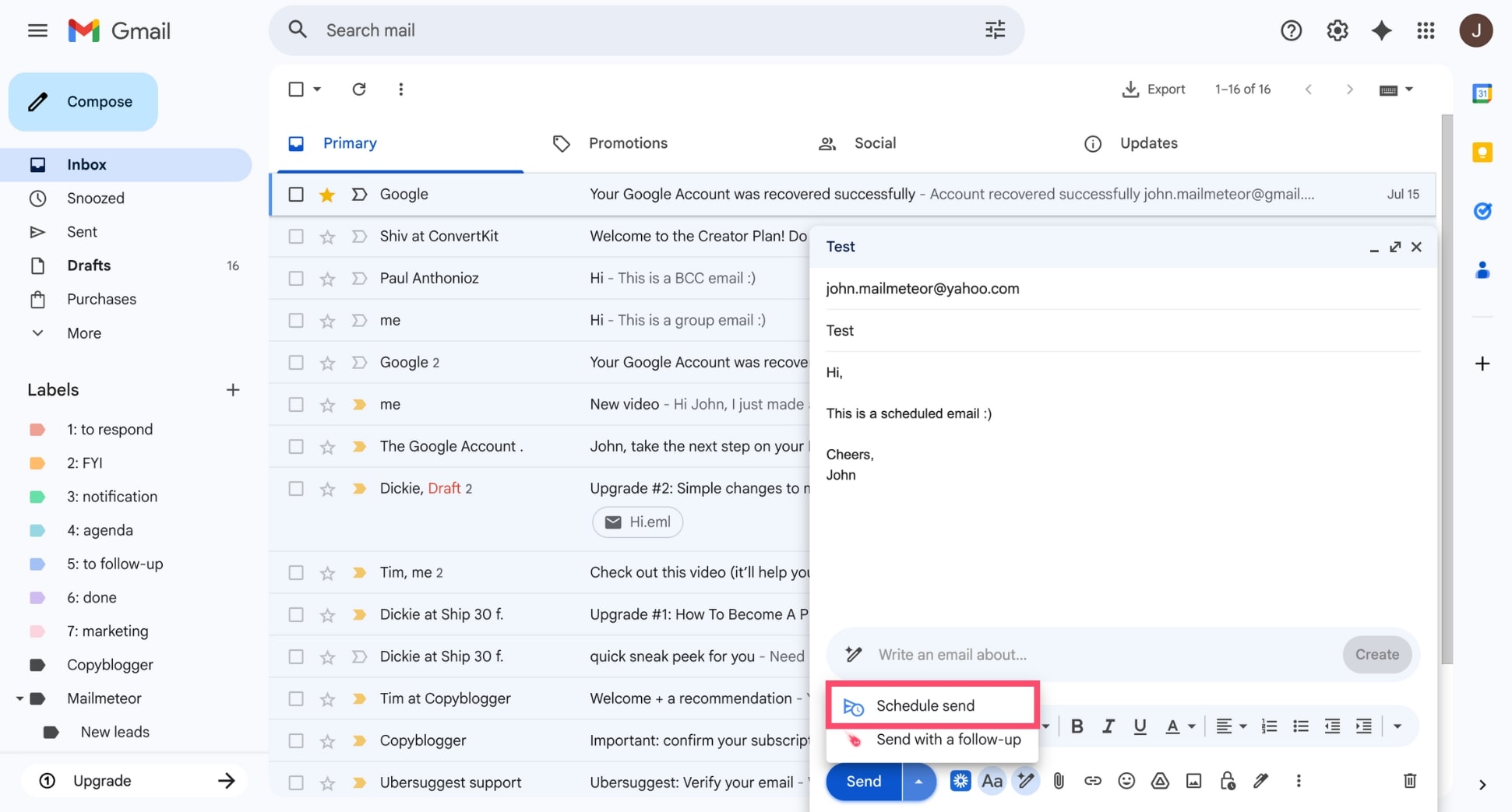
Task: Open the Send options dropdown arrow
Action: 918,782
